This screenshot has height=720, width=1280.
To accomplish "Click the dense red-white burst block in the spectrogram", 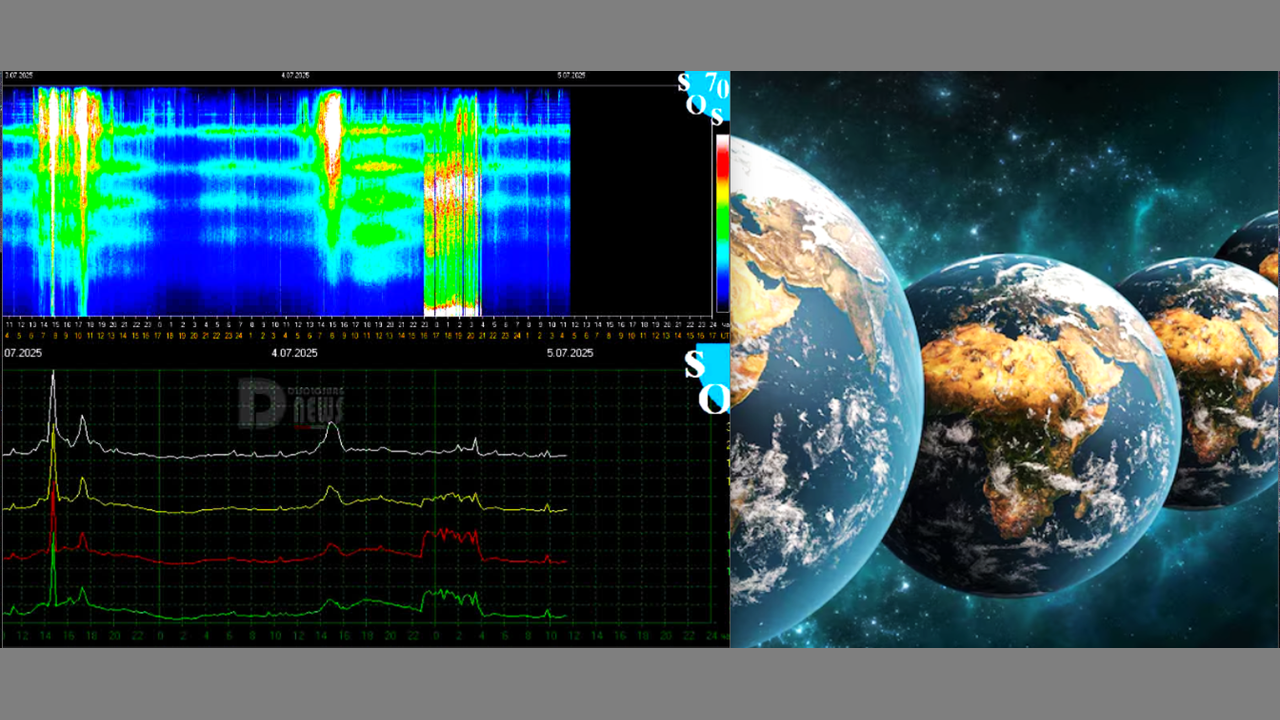I will (452, 235).
